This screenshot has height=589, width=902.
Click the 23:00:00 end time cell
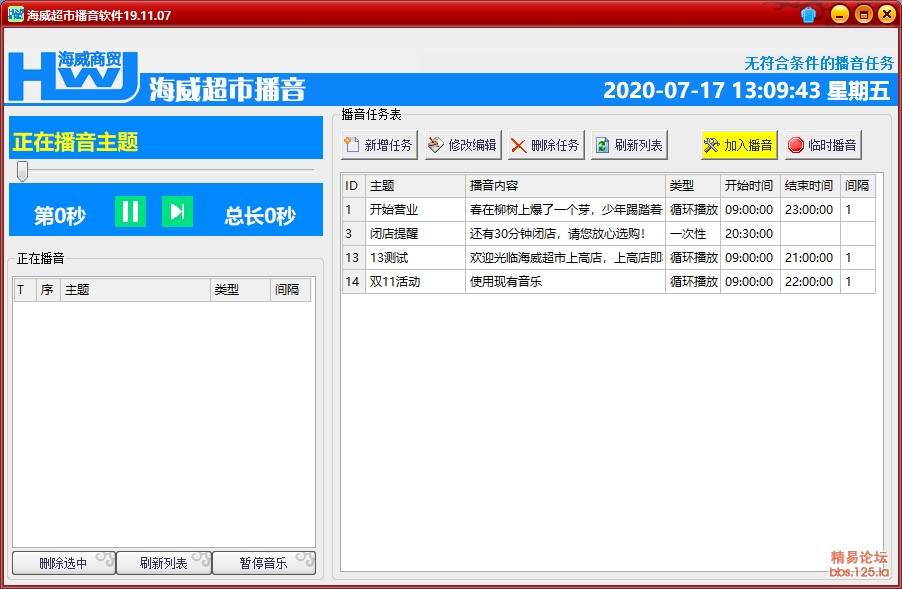[810, 209]
